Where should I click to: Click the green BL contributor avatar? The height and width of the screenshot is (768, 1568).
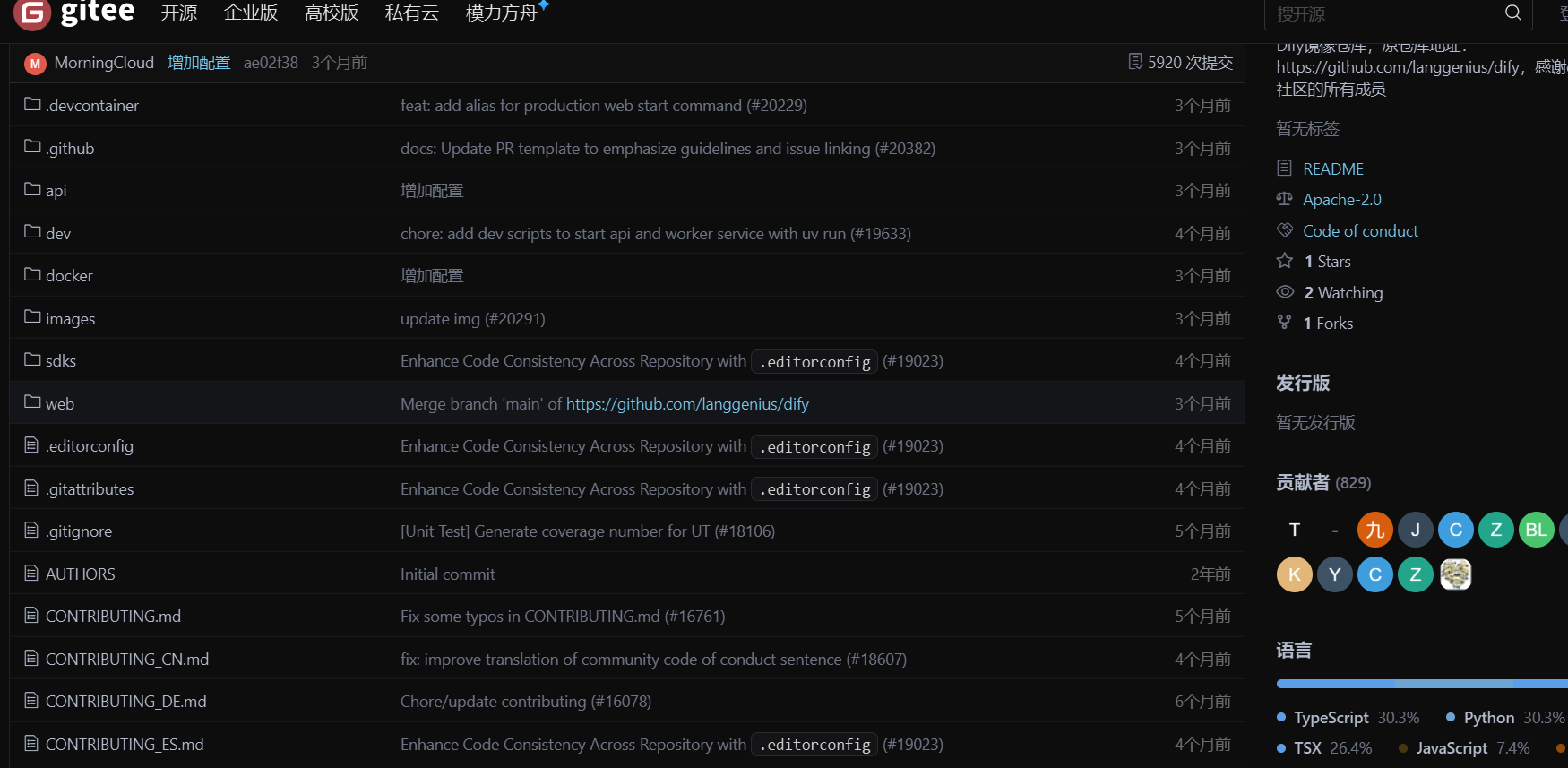tap(1536, 530)
